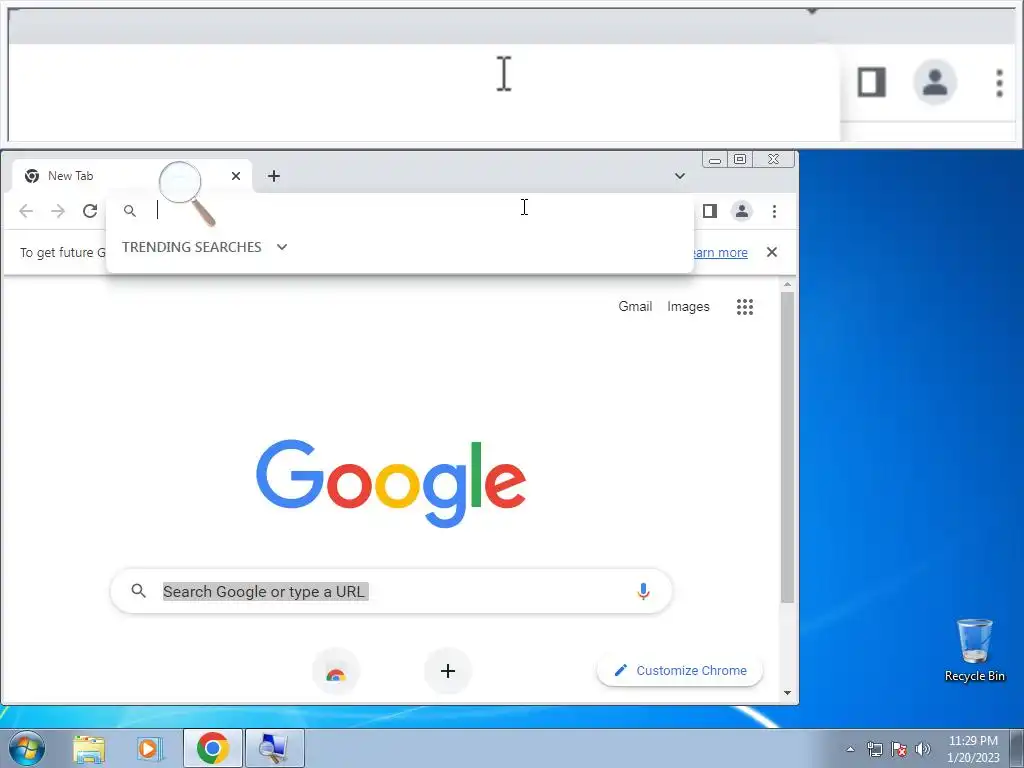Image resolution: width=1024 pixels, height=768 pixels.
Task: Open Chrome's three-dot menu
Action: [x=775, y=211]
